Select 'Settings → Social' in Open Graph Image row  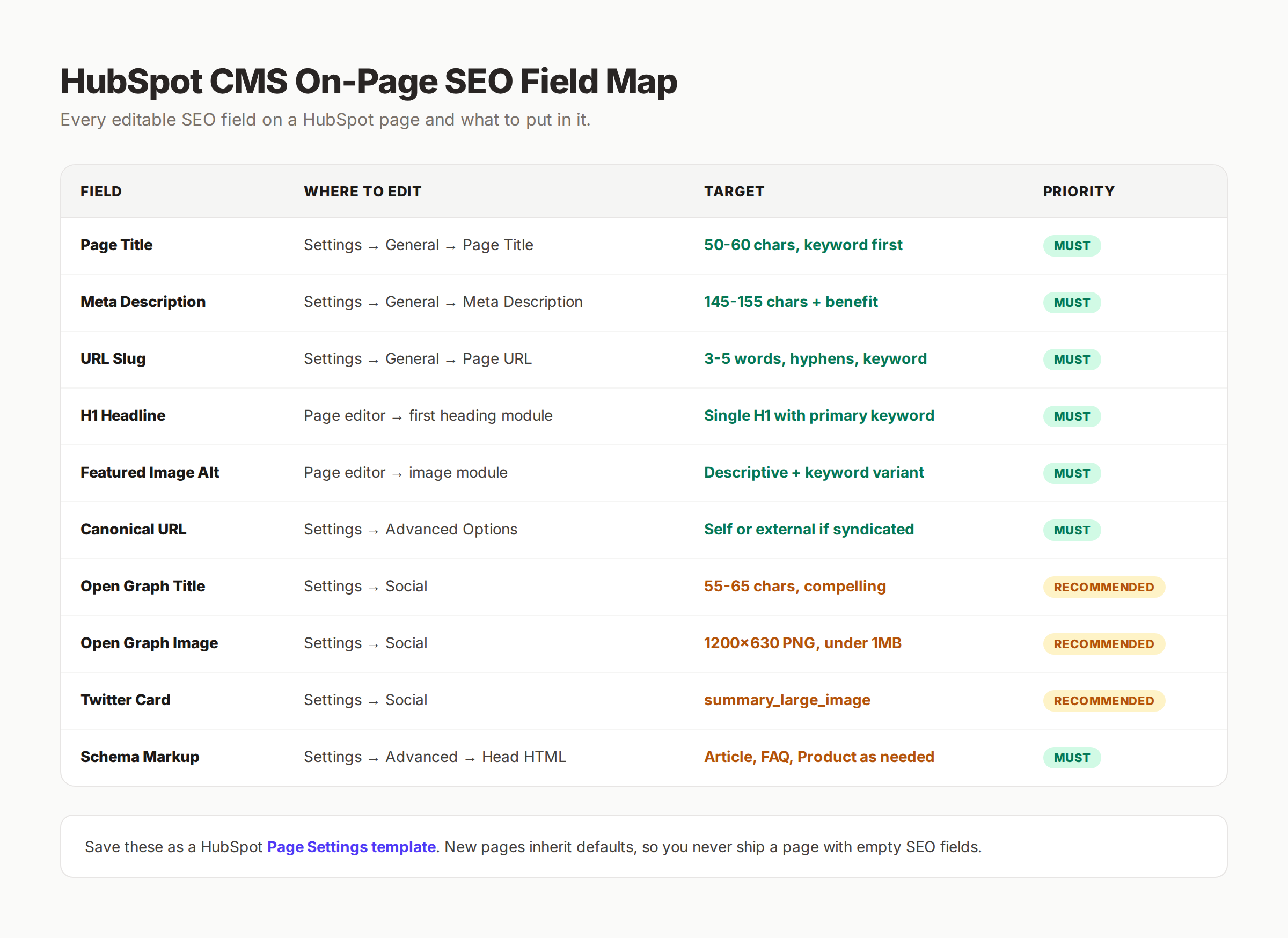tap(365, 643)
